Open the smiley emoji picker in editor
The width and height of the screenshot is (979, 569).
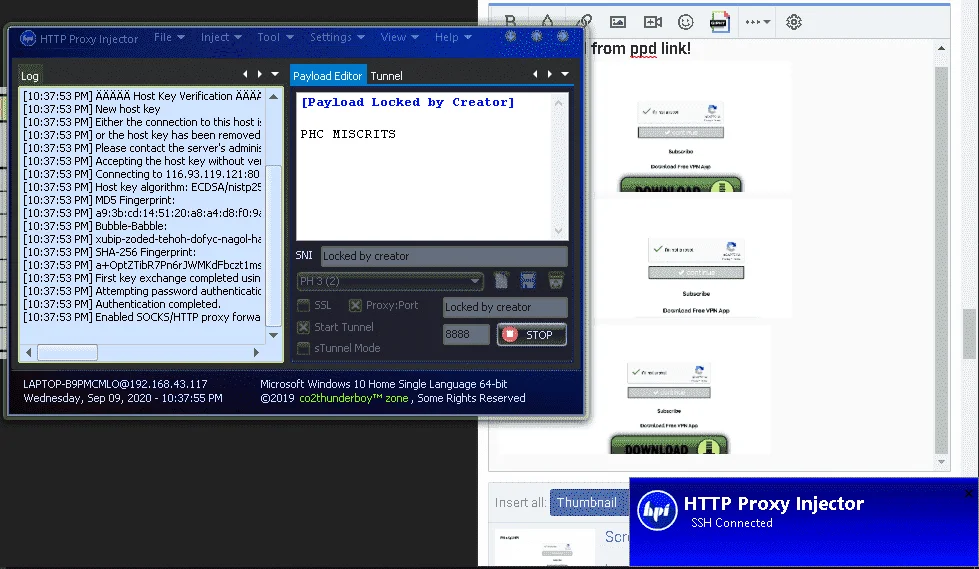click(x=686, y=22)
